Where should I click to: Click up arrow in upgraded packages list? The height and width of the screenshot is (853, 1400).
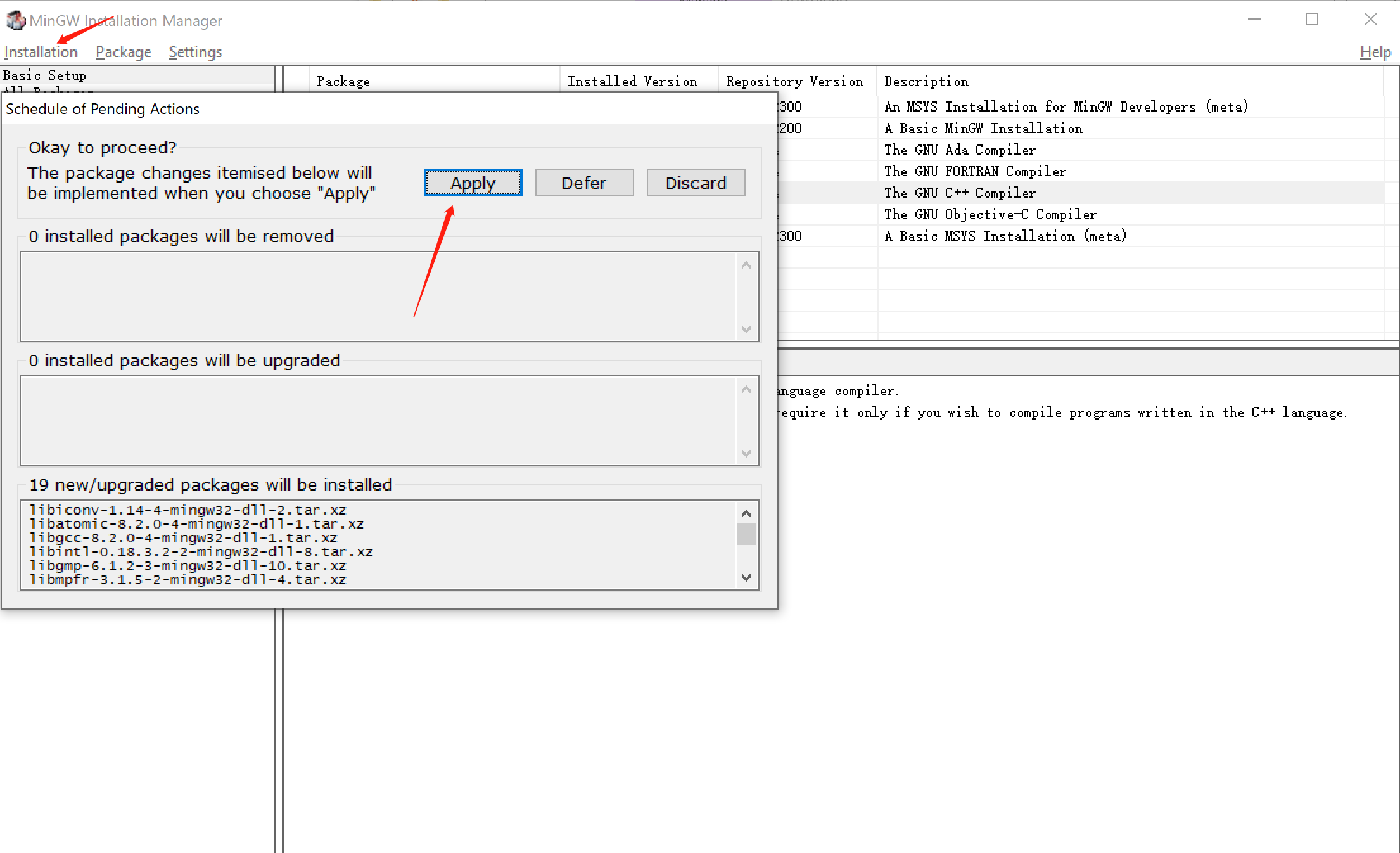(746, 390)
